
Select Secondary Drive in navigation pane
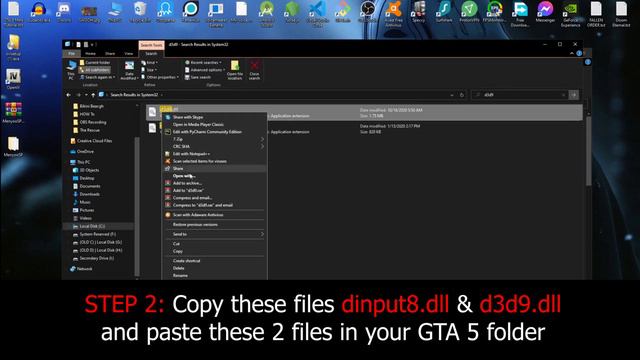[x=93, y=258]
